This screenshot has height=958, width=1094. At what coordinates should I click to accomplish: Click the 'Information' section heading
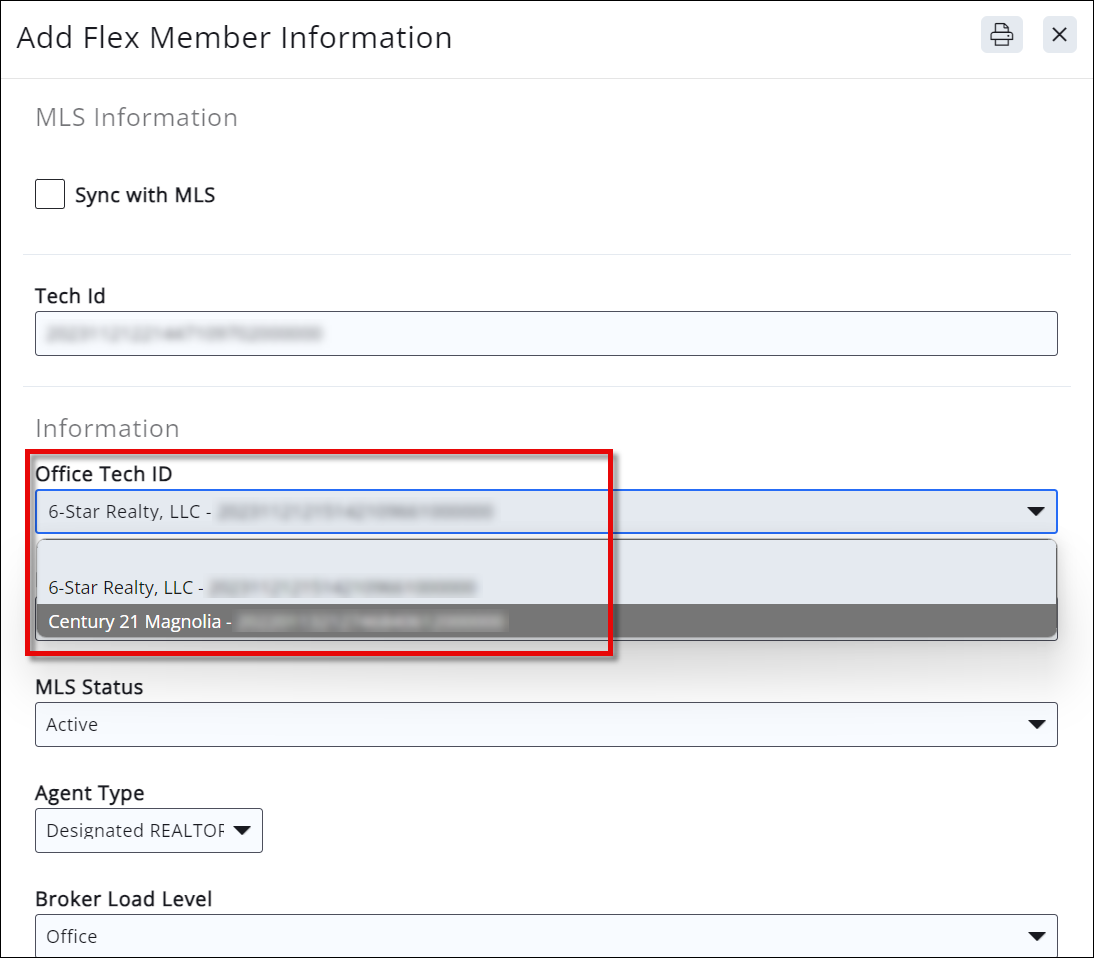pyautogui.click(x=107, y=428)
